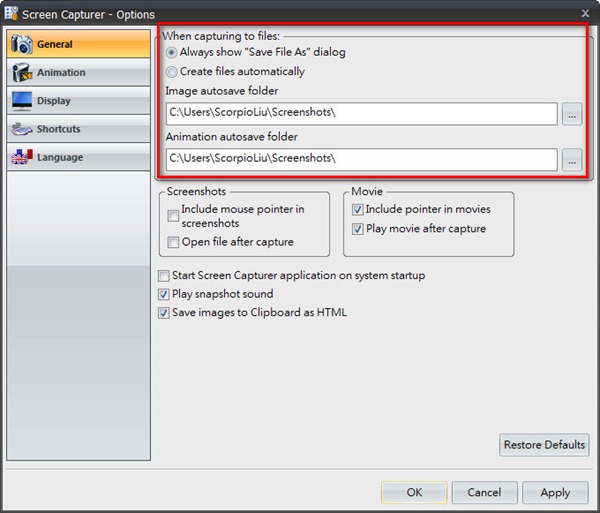
Task: Select Always show "Save File As" dialog
Action: pyautogui.click(x=171, y=52)
